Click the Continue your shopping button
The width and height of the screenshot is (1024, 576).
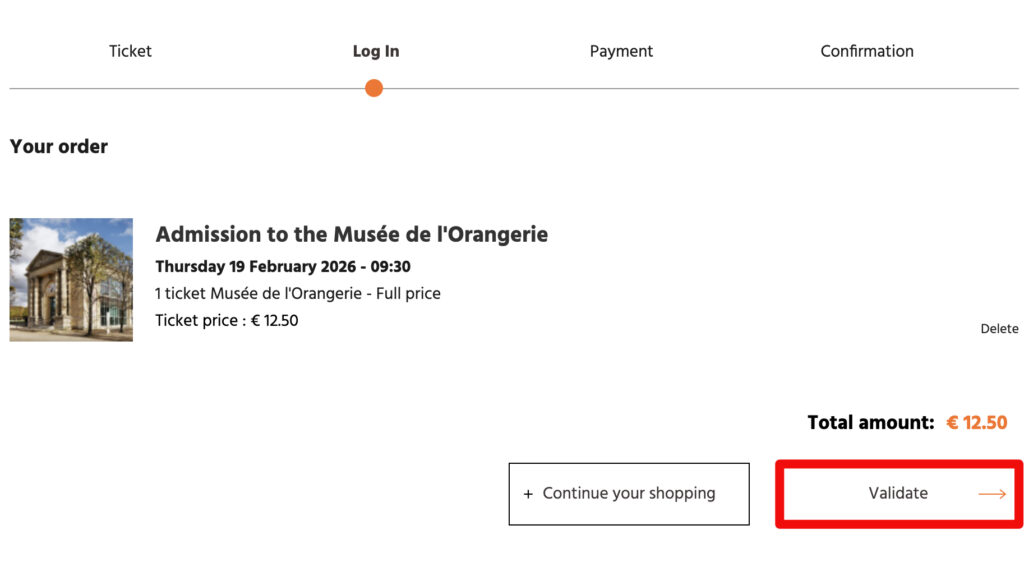(629, 494)
